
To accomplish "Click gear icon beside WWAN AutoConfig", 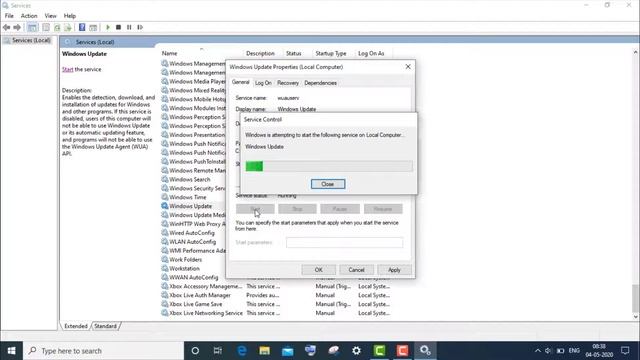I will [x=164, y=278].
